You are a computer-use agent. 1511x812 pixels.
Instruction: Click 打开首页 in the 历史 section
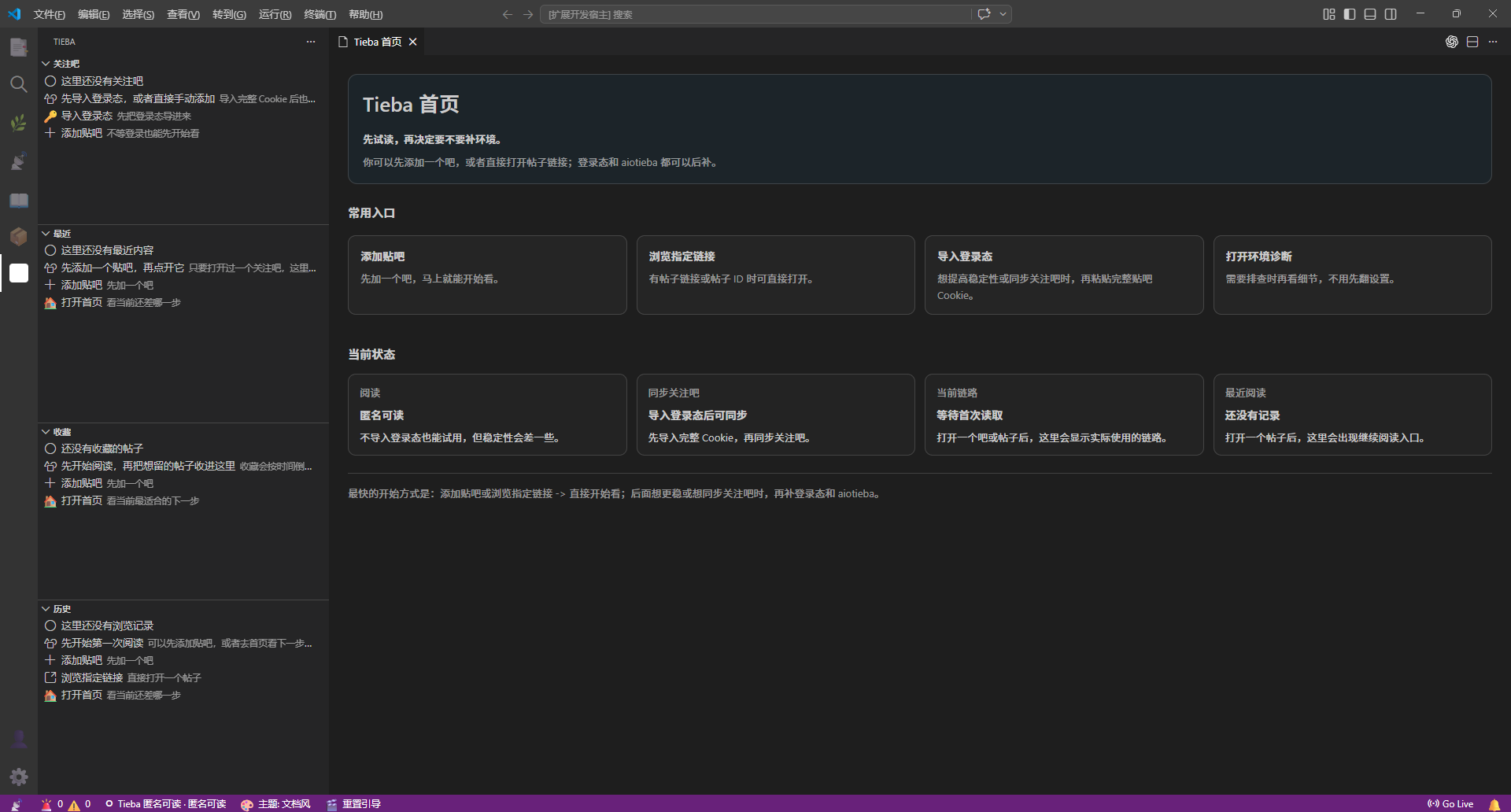tap(183, 695)
